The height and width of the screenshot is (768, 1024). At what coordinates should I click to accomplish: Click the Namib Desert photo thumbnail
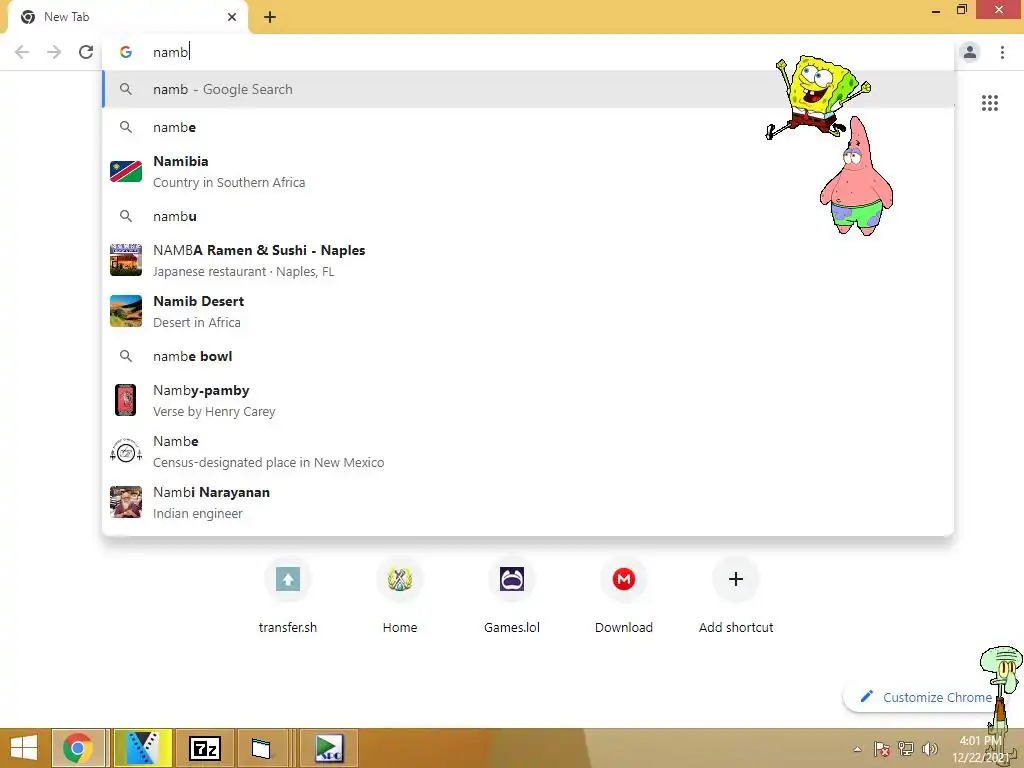pyautogui.click(x=126, y=312)
